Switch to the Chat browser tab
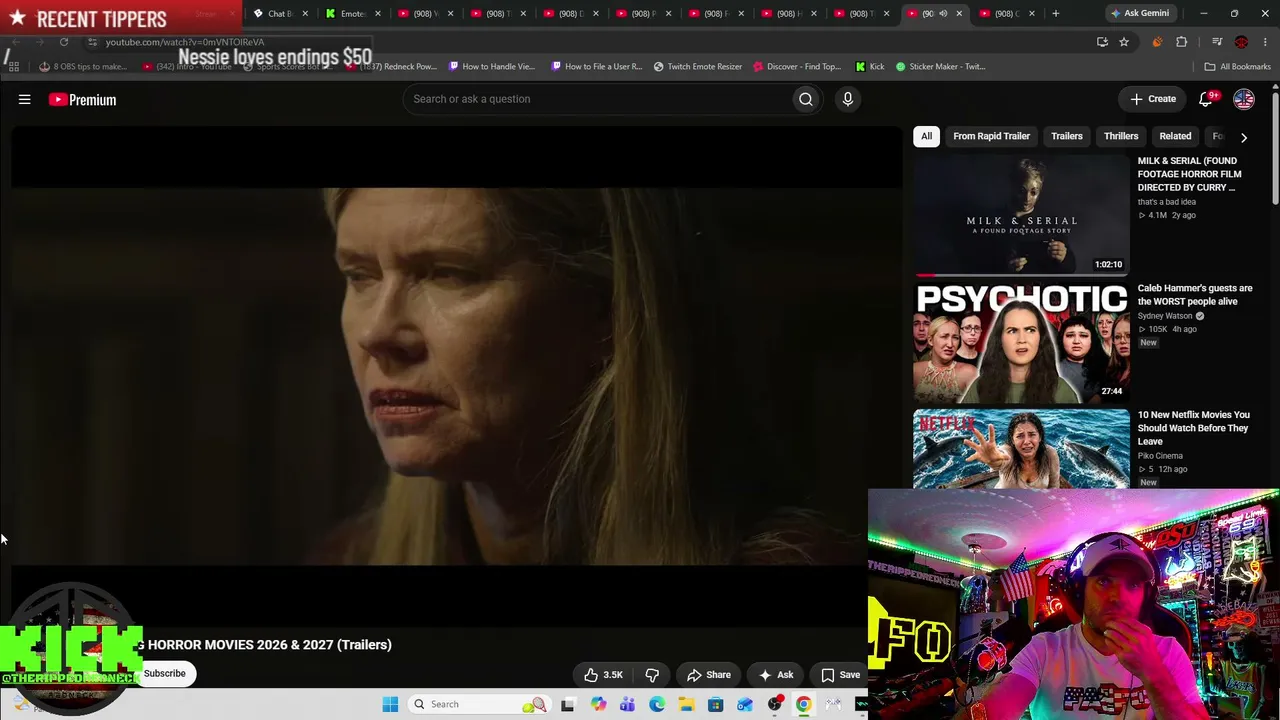 (x=279, y=13)
